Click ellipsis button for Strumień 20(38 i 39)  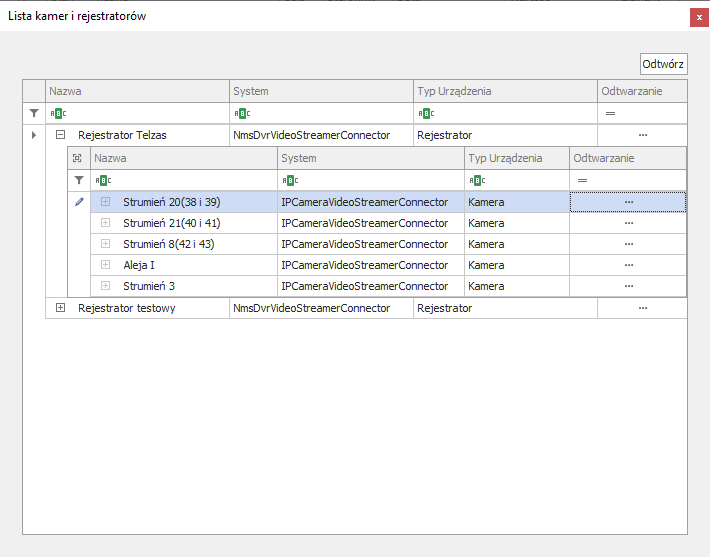(x=628, y=202)
